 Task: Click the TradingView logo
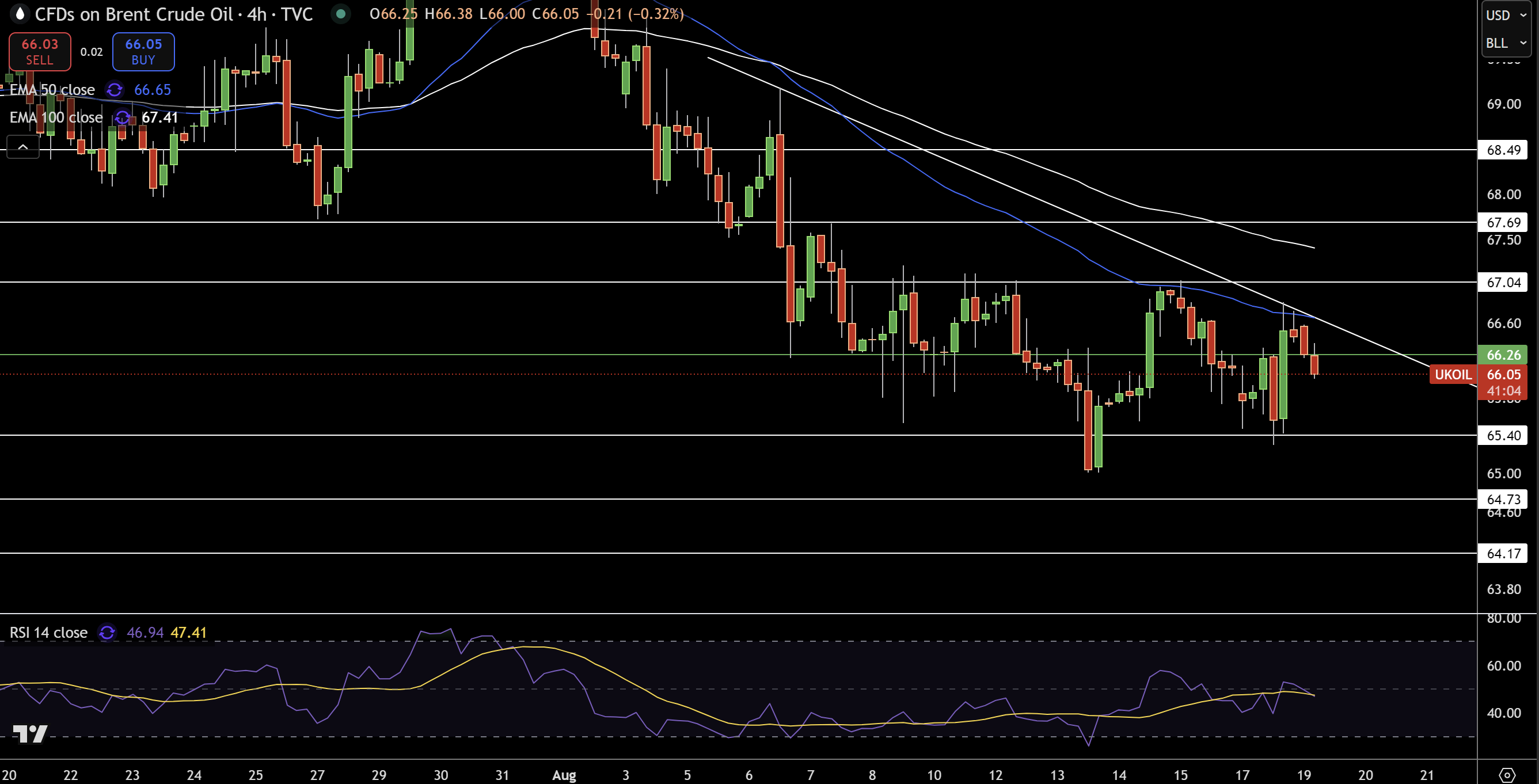pyautogui.click(x=30, y=733)
